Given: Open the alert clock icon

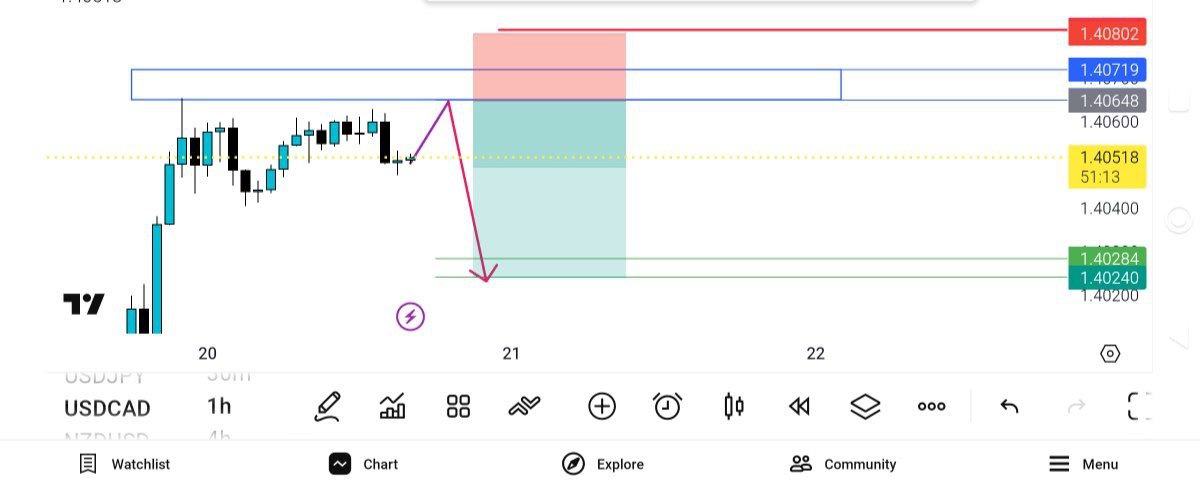Looking at the screenshot, I should (x=667, y=406).
